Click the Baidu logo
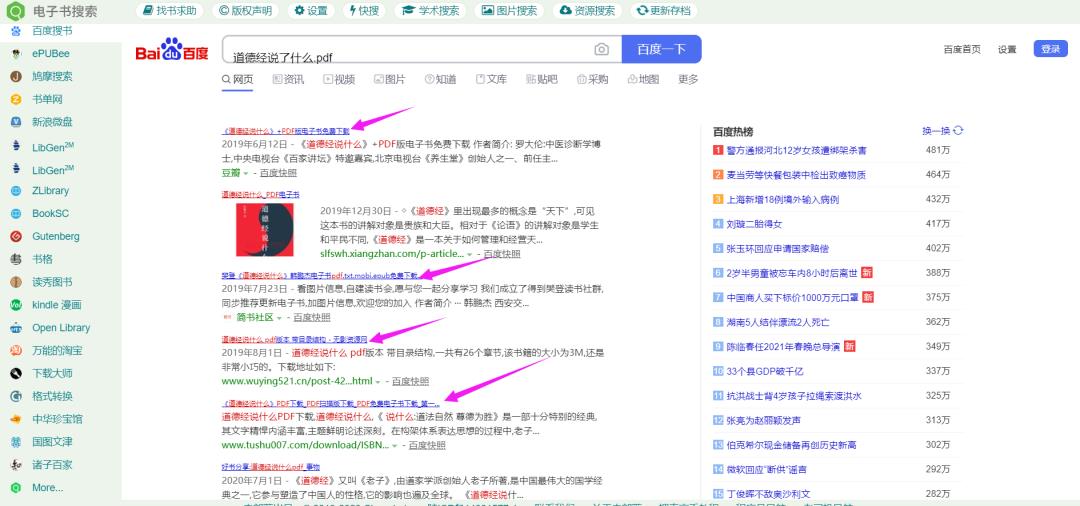1080x506 pixels. 172,51
